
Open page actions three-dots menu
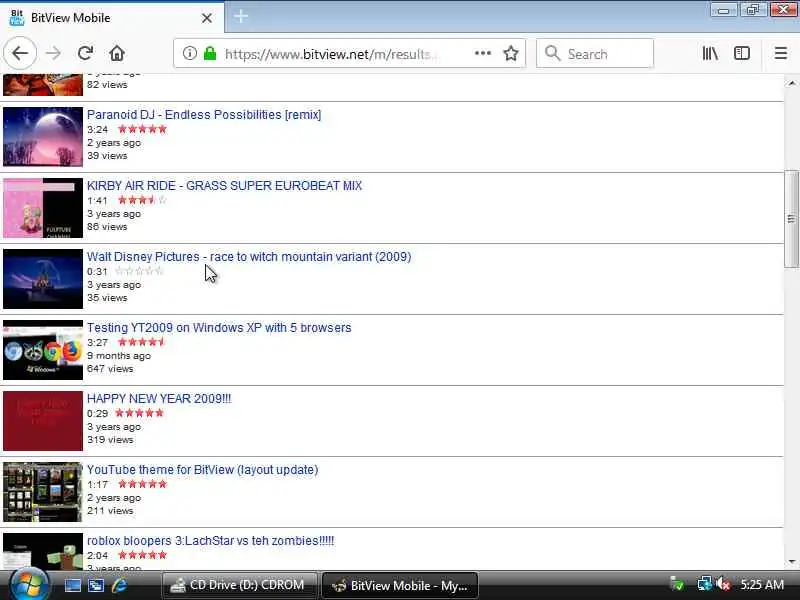(483, 53)
